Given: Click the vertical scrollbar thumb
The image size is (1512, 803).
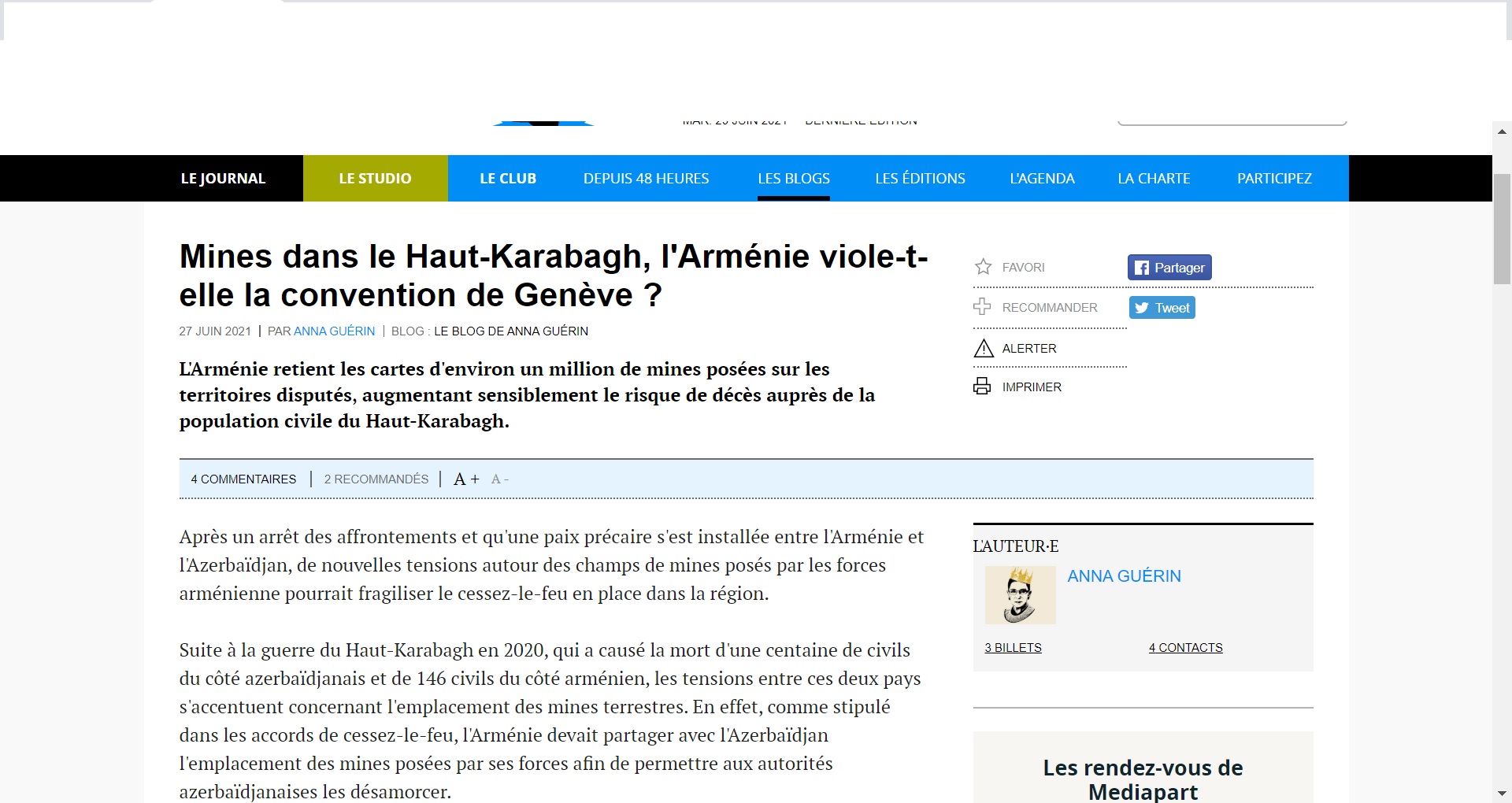Looking at the screenshot, I should pyautogui.click(x=1502, y=229).
